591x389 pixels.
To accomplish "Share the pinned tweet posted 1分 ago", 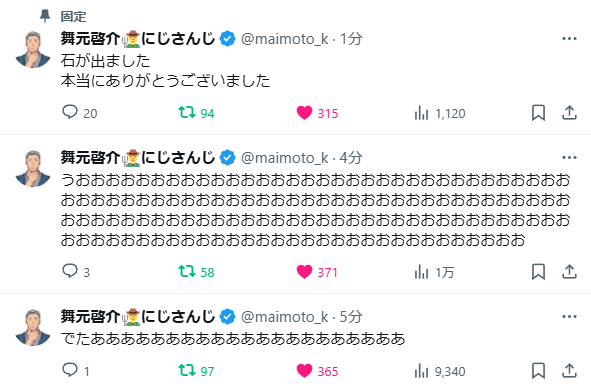I will pos(569,113).
